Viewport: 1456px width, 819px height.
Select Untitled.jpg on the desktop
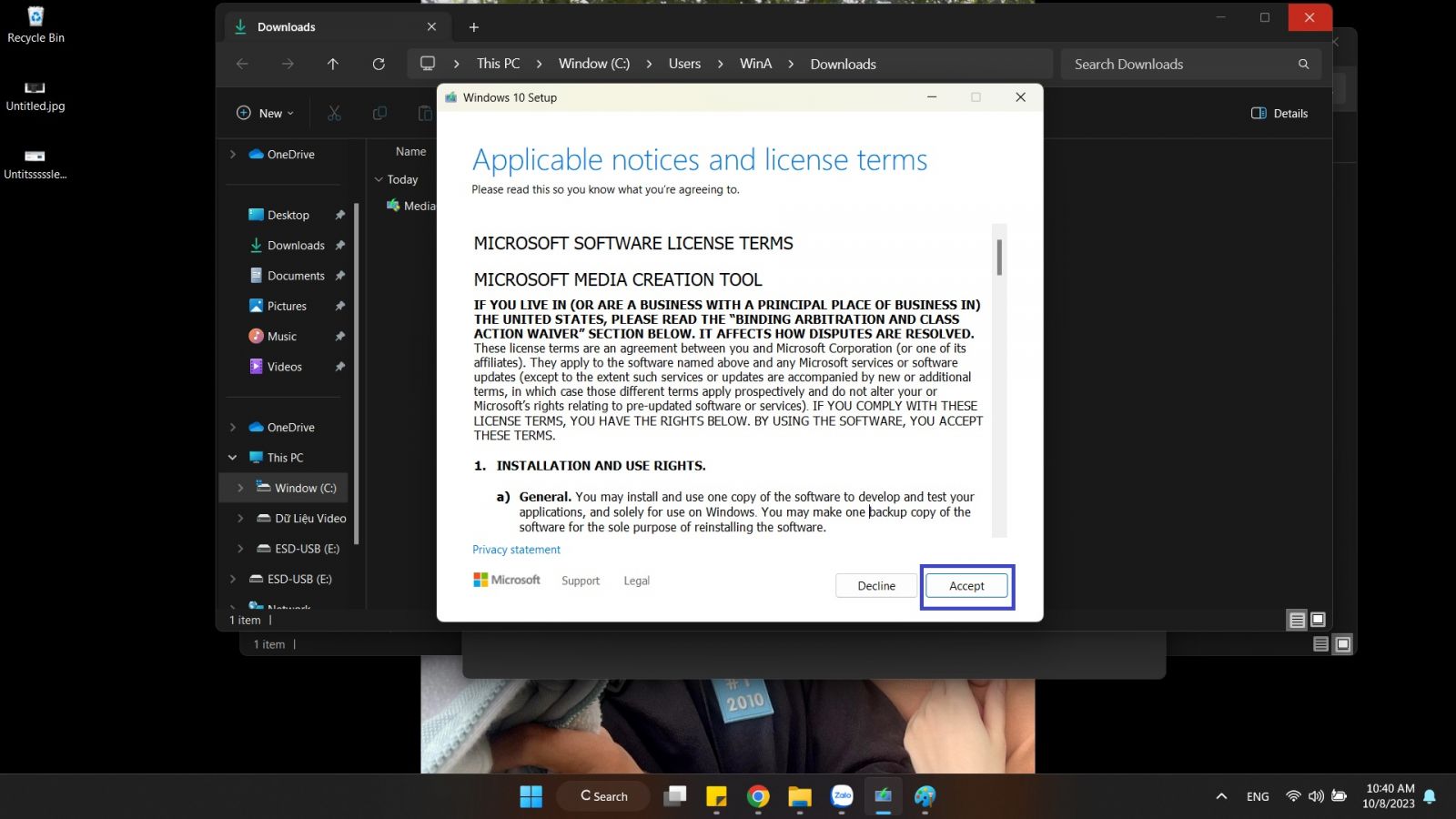tap(35, 96)
